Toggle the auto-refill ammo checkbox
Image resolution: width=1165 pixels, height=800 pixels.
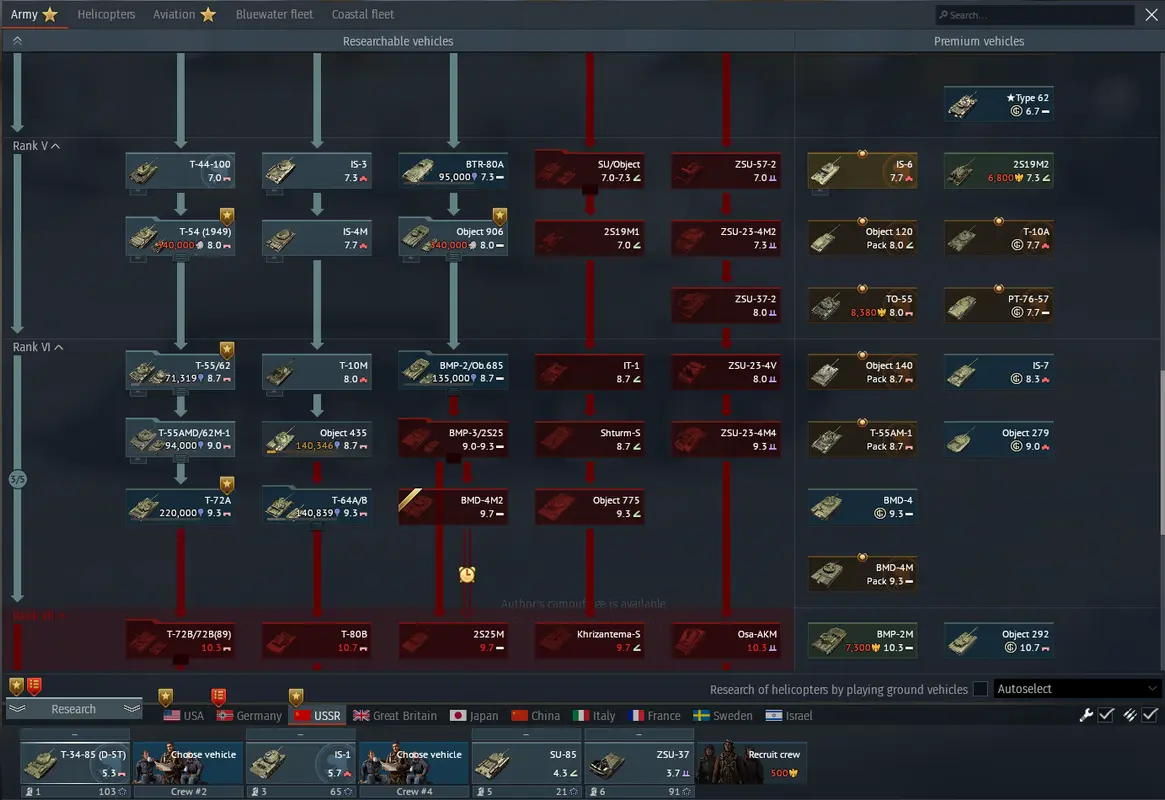click(x=1150, y=715)
